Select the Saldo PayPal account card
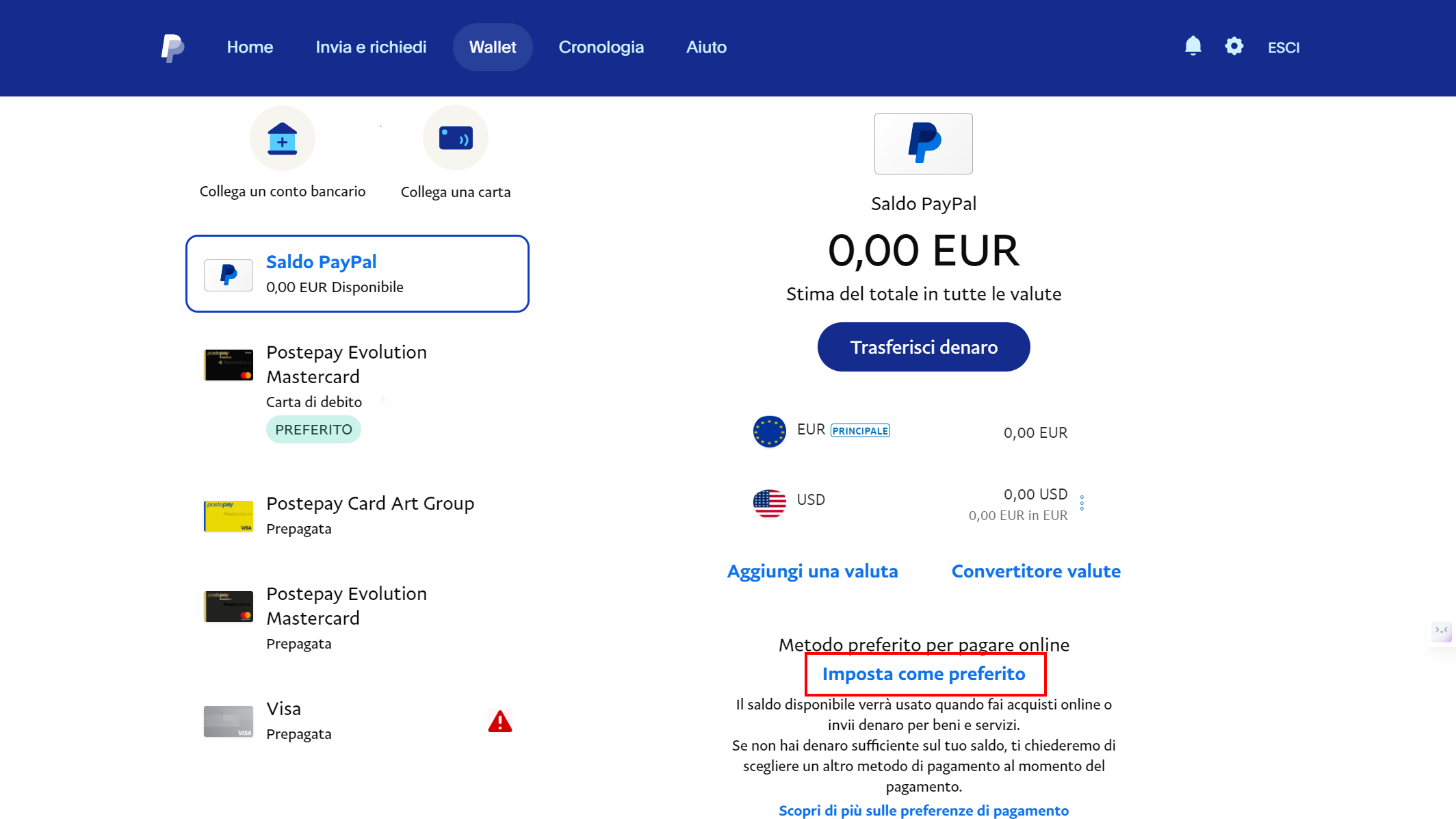The height and width of the screenshot is (819, 1456). [x=357, y=273]
